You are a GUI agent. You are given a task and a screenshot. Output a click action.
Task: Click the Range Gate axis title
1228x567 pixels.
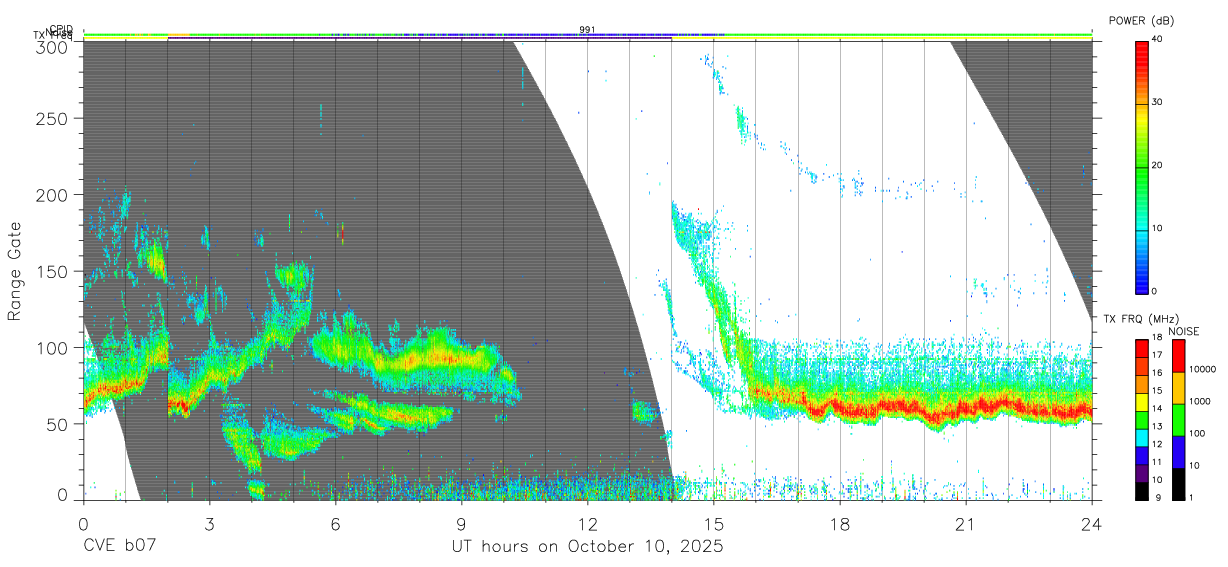tap(15, 271)
